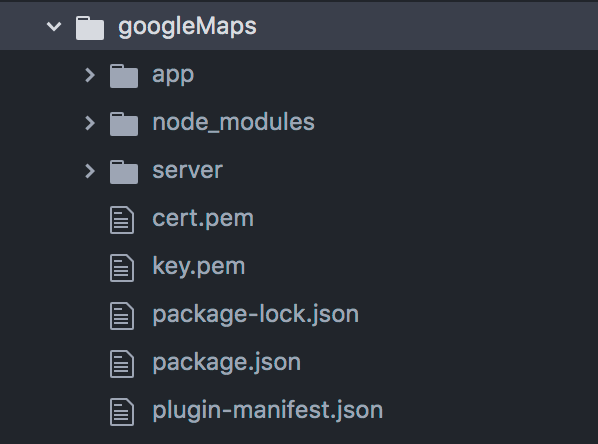Select the googleMaps folder name

187,27
